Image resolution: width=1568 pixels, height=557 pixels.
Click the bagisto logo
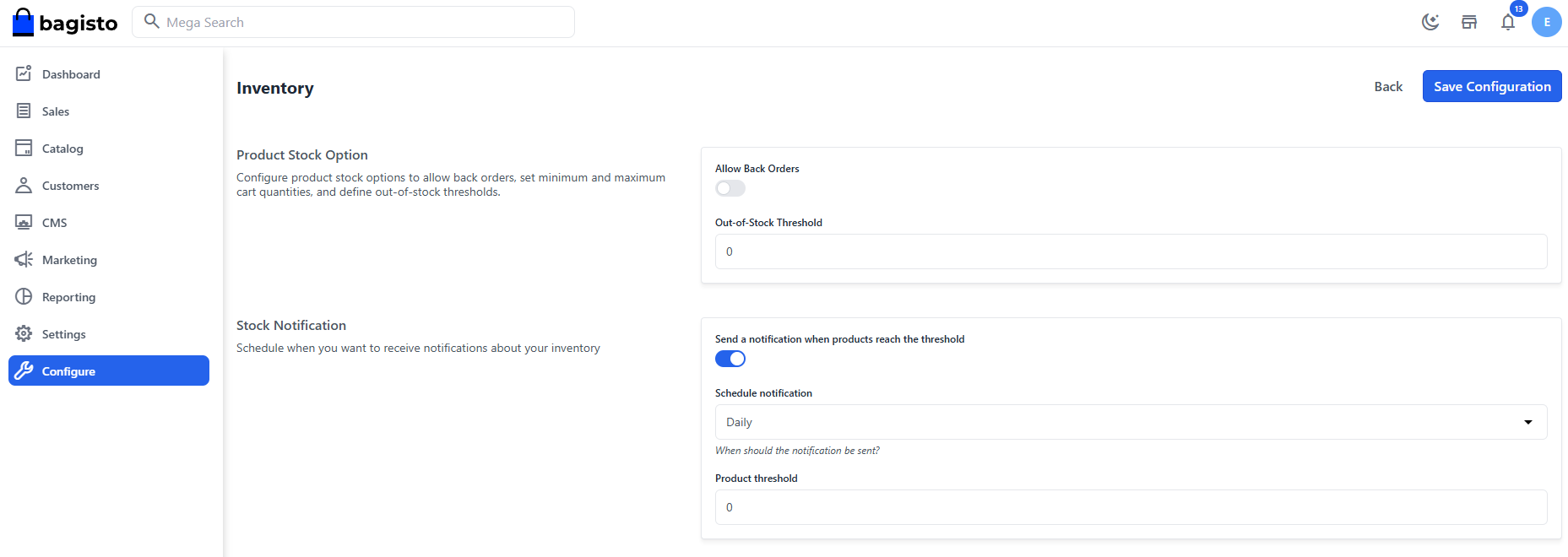[x=65, y=23]
